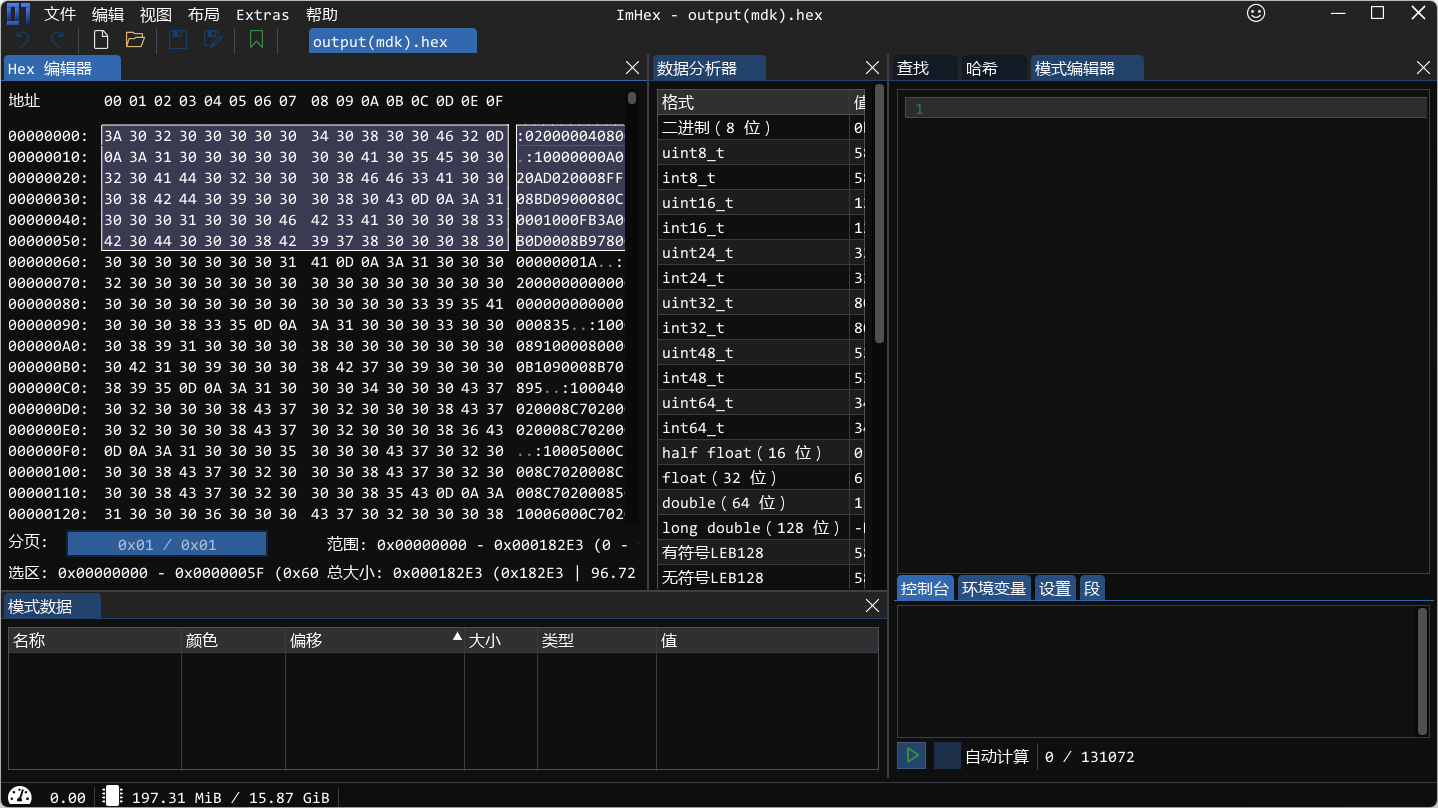Viewport: 1438px width, 808px height.
Task: Select the Hex 编辑器 tab
Action: coord(63,68)
